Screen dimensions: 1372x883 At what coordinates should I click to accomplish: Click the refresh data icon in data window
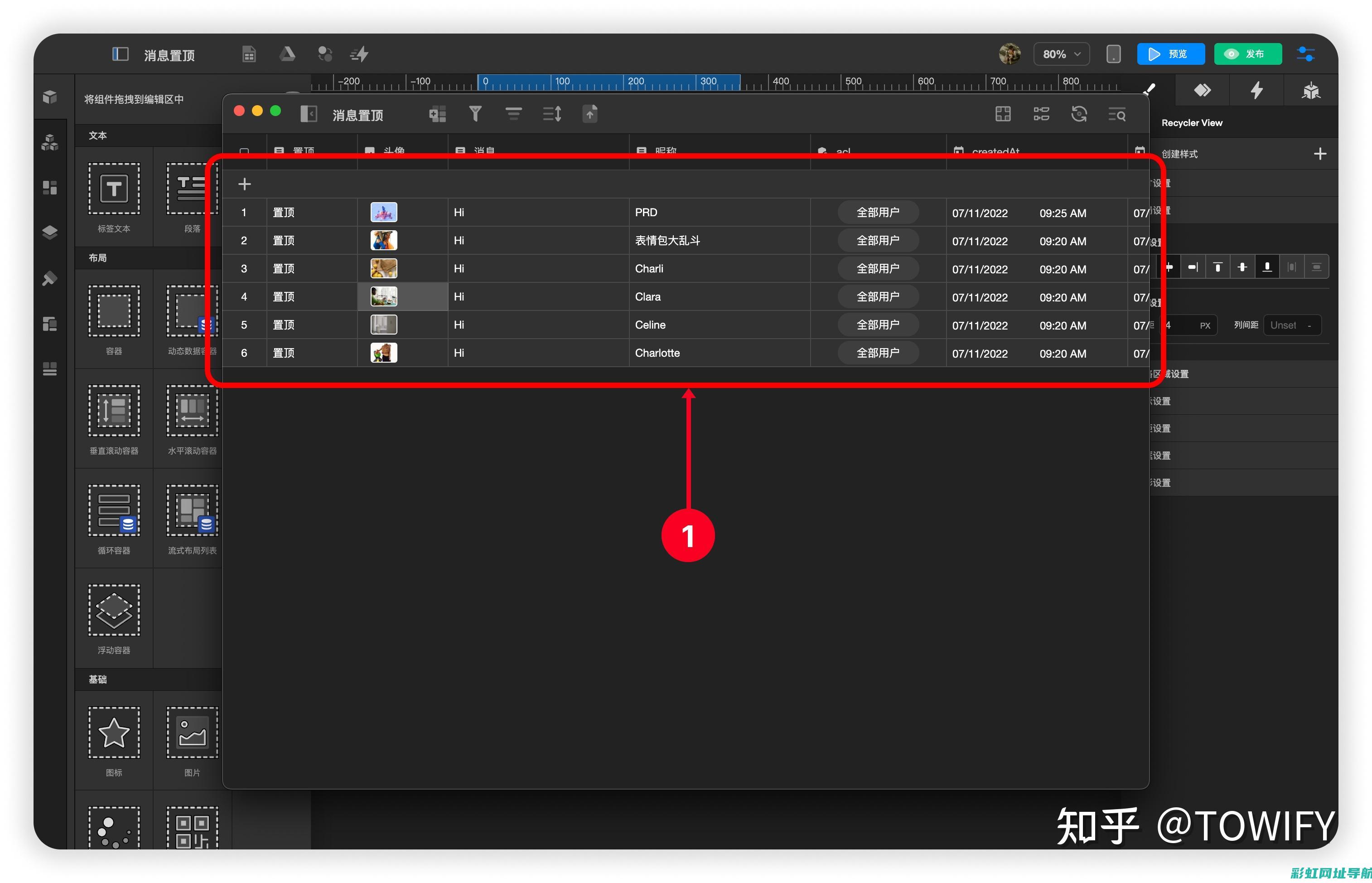(x=1079, y=114)
